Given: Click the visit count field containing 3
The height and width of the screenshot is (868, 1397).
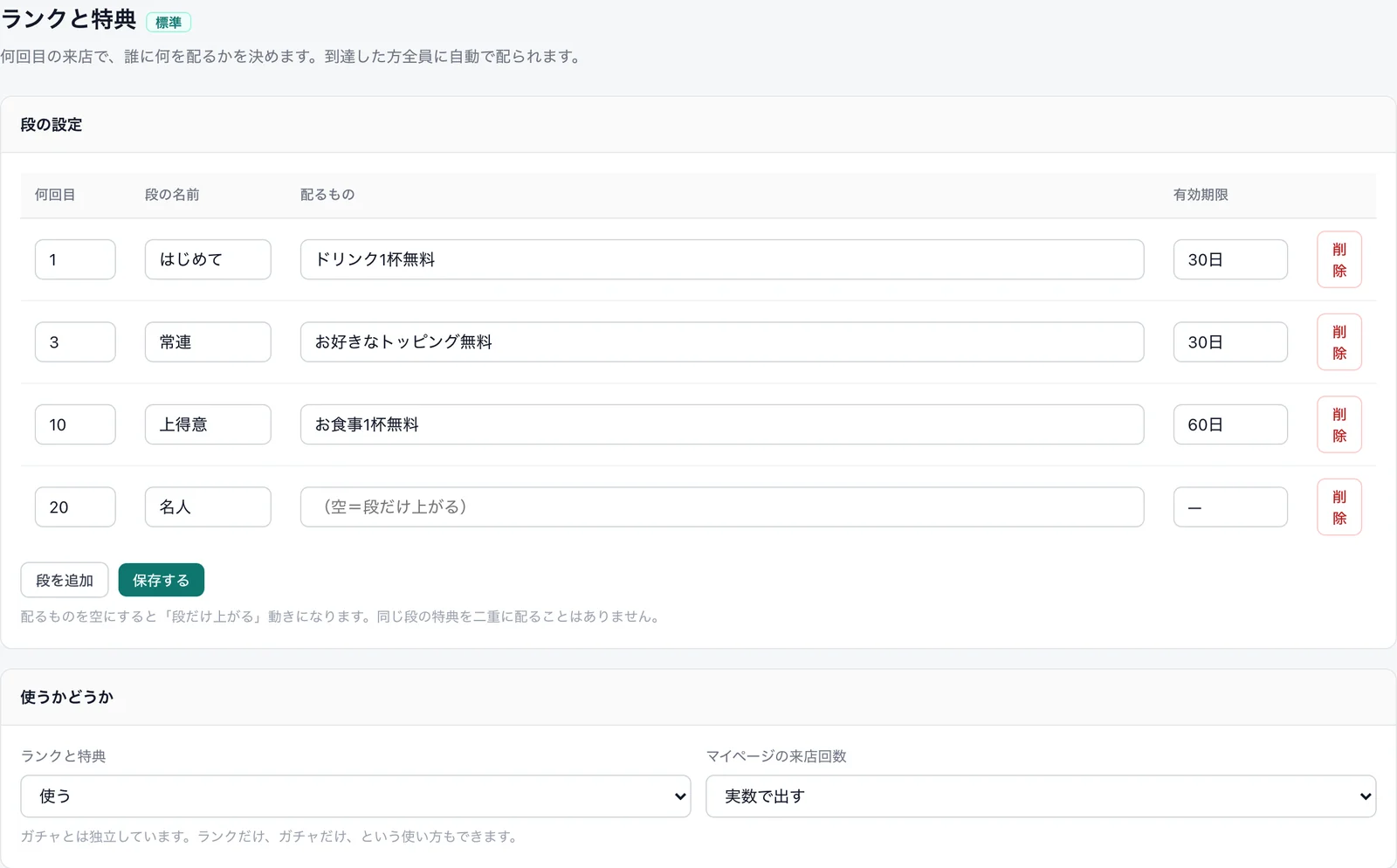Looking at the screenshot, I should pos(75,342).
